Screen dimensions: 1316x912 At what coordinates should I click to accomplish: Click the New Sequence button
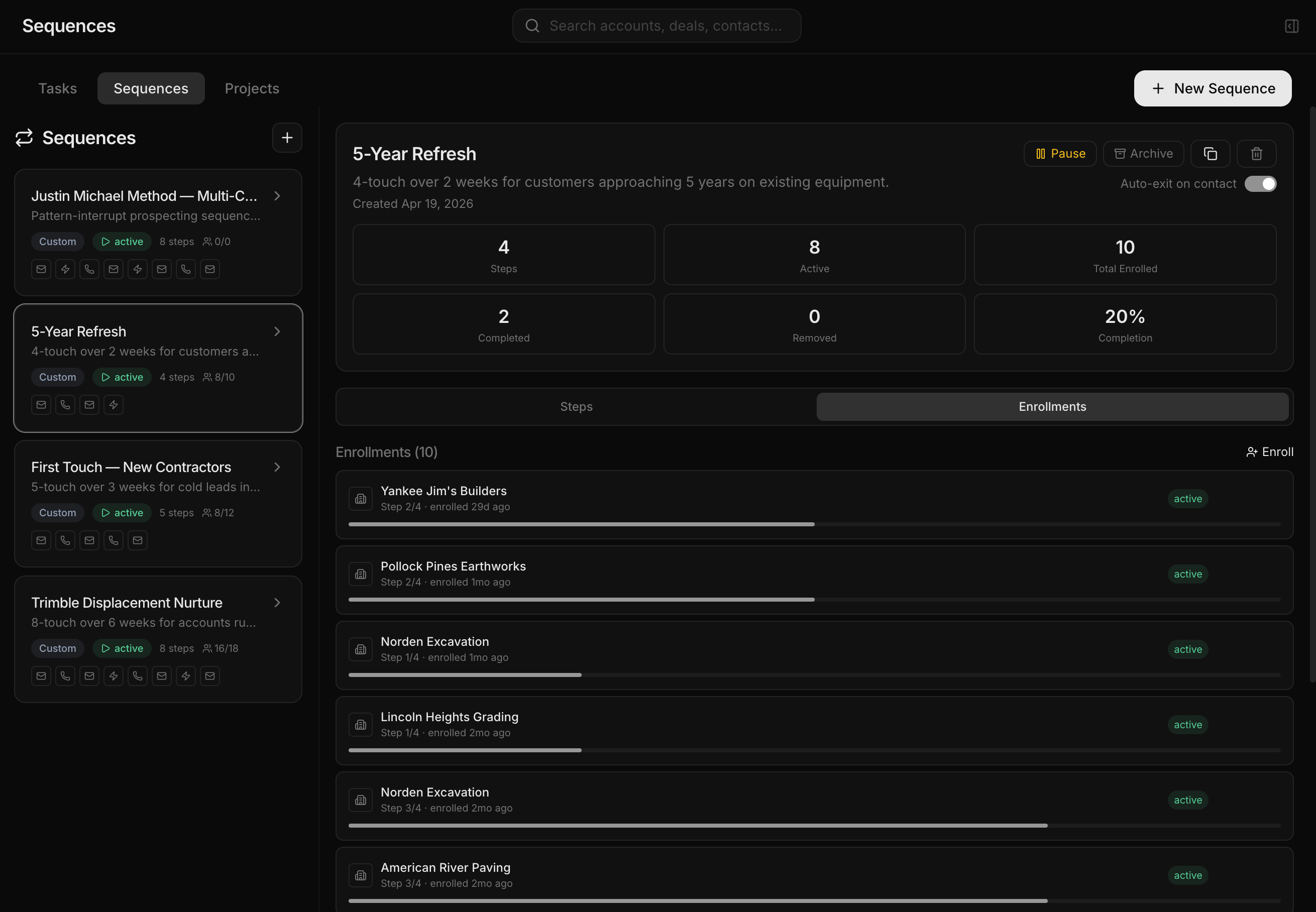coord(1213,88)
